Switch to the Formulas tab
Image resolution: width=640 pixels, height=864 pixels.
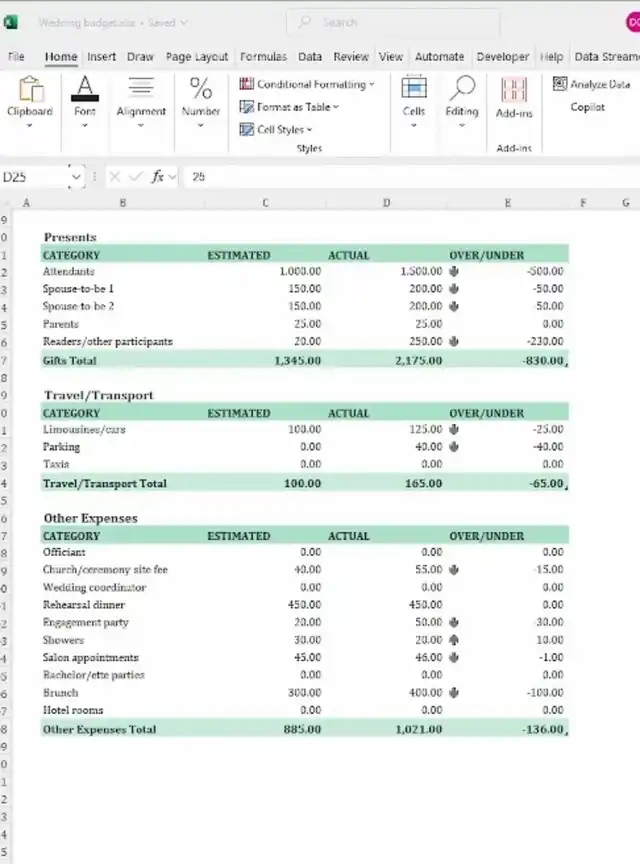(263, 57)
